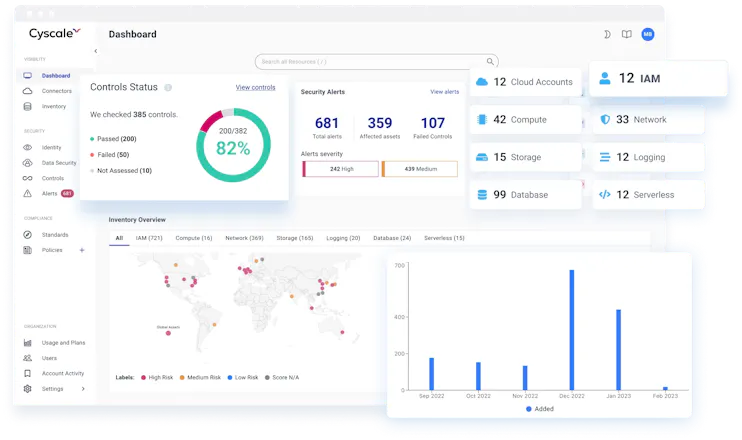The image size is (742, 440).
Task: Click the Serverless code brackets icon
Action: (605, 195)
